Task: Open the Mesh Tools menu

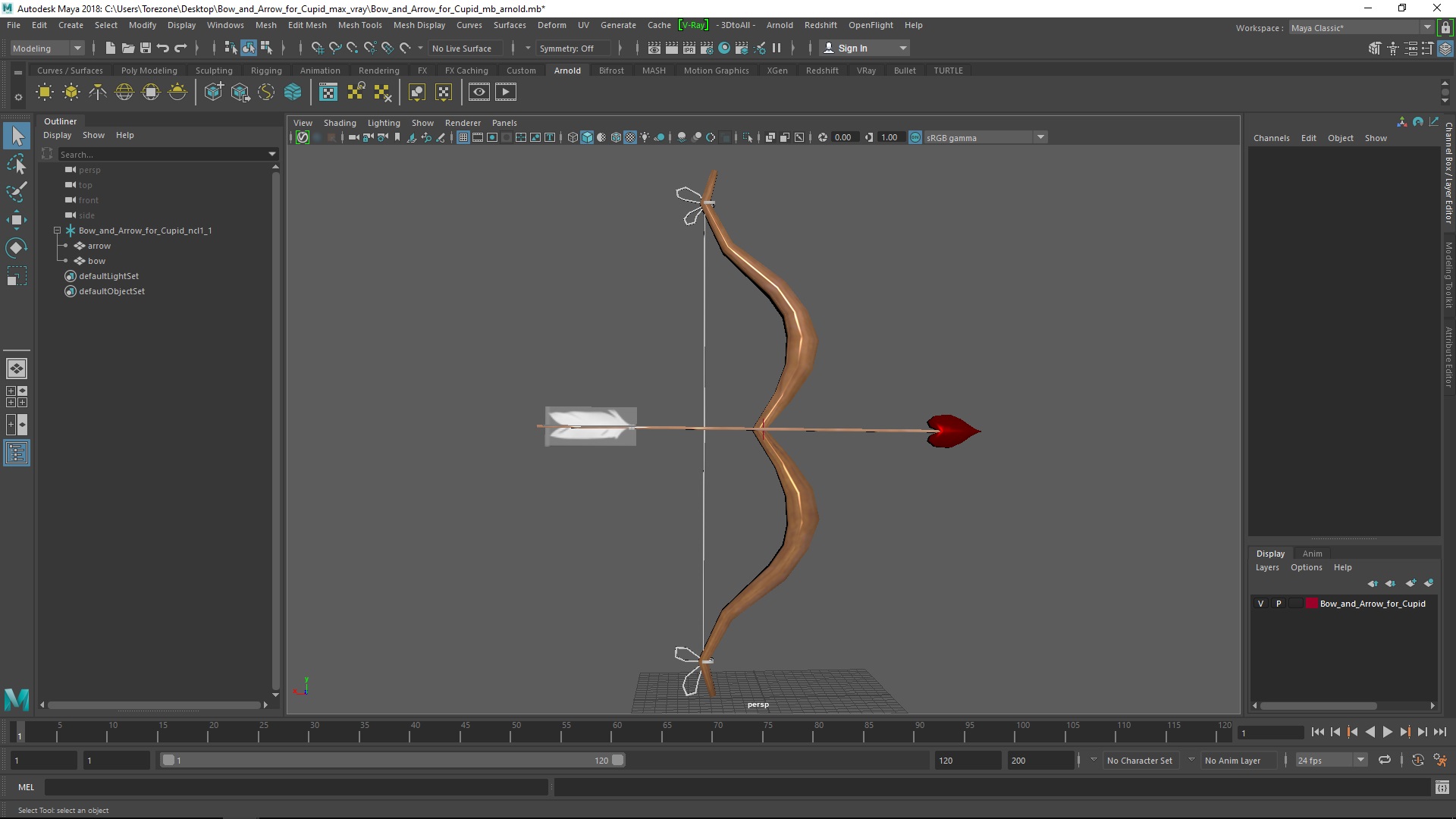Action: (359, 25)
